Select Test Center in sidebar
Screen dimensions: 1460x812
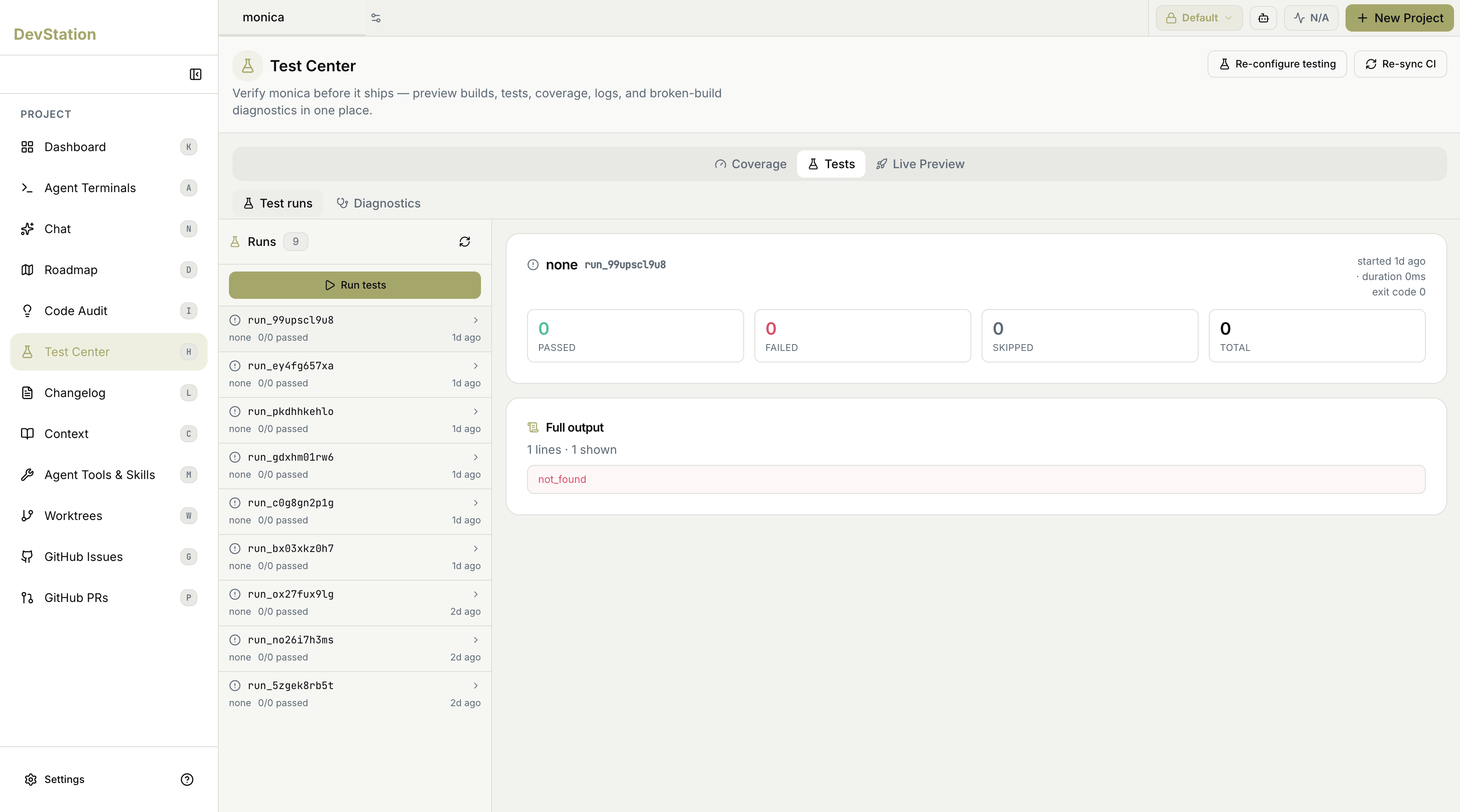click(109, 352)
